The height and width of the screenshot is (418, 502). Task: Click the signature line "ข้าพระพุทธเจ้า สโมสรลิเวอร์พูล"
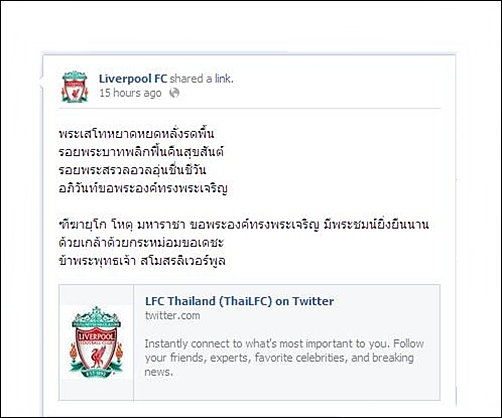(142, 261)
